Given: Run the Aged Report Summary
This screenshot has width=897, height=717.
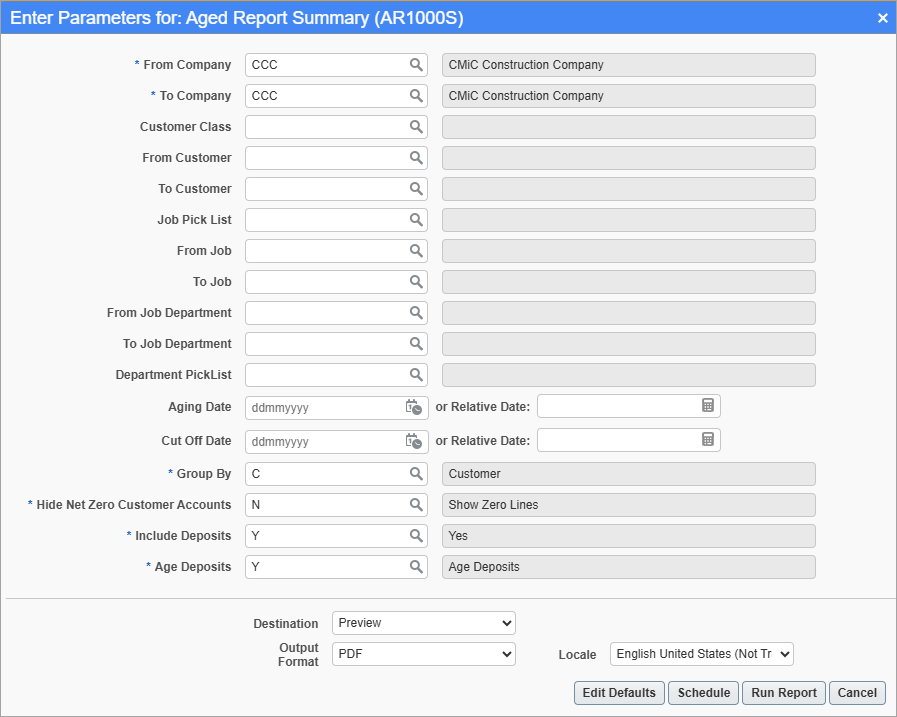Looking at the screenshot, I should click(x=783, y=692).
